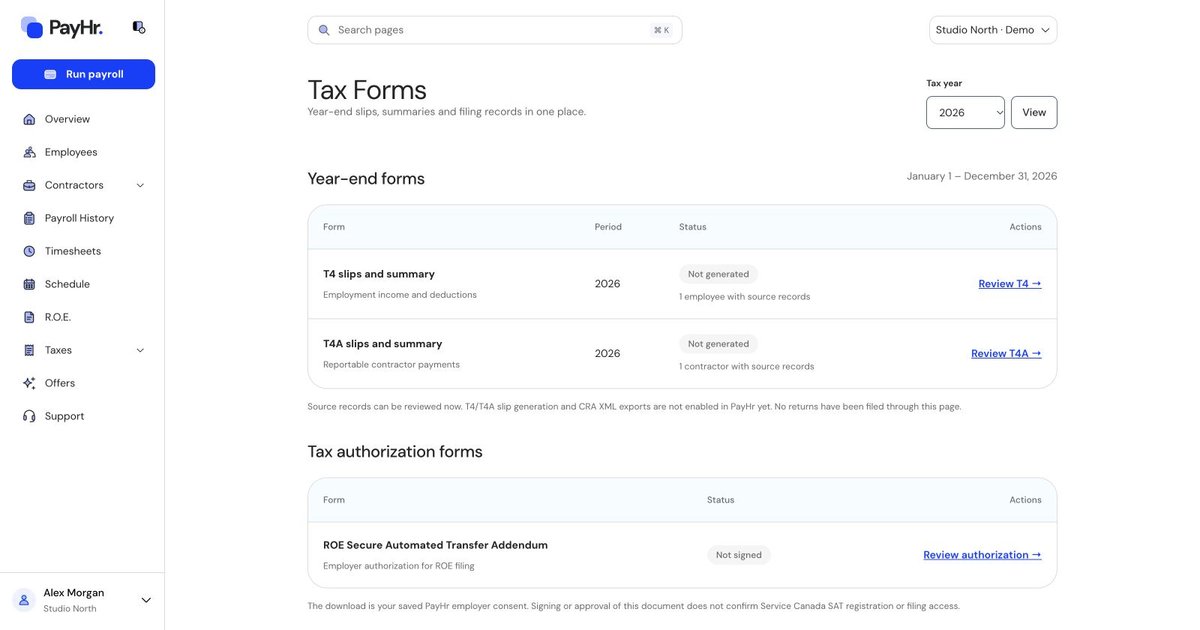Click 'Employer authorization for ROE filing' text
This screenshot has width=1200, height=630.
(x=399, y=566)
